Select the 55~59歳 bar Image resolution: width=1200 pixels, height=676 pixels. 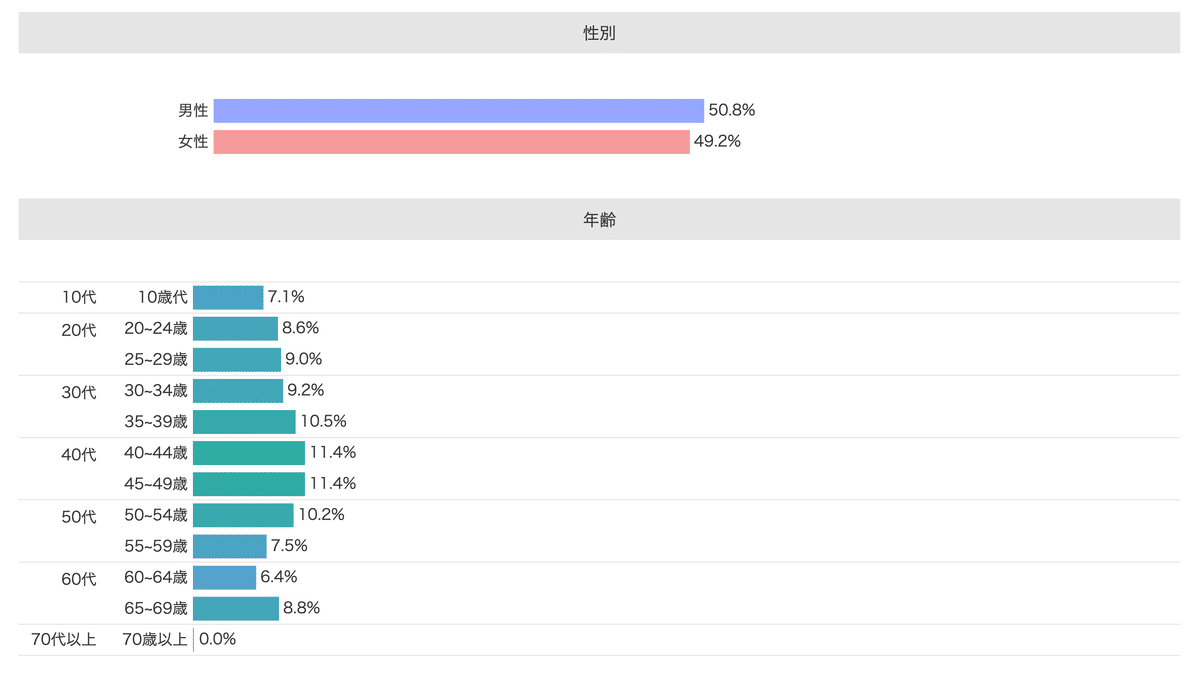230,546
